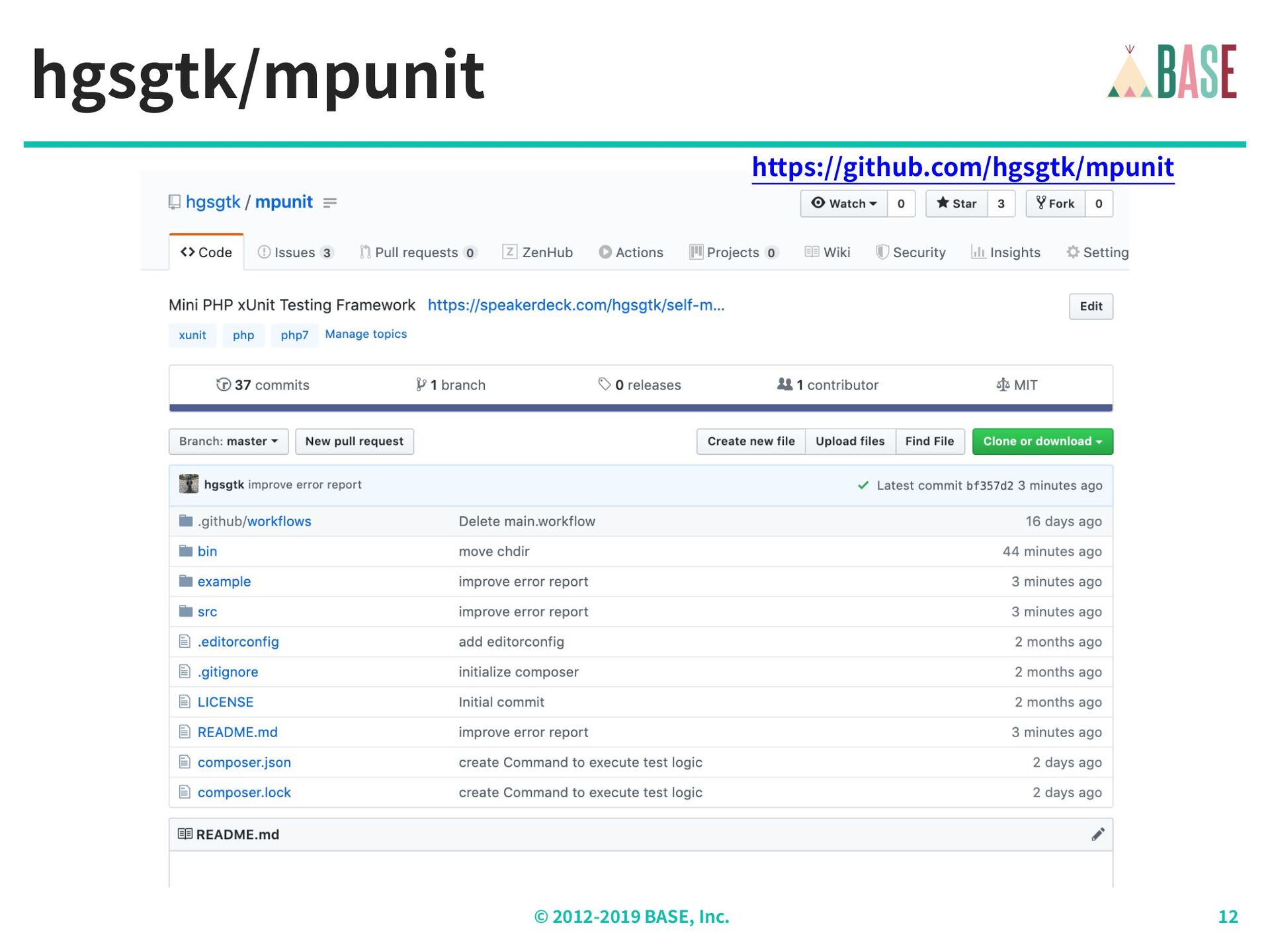The width and height of the screenshot is (1270, 952).
Task: Click the .gitignore file icon
Action: point(185,672)
